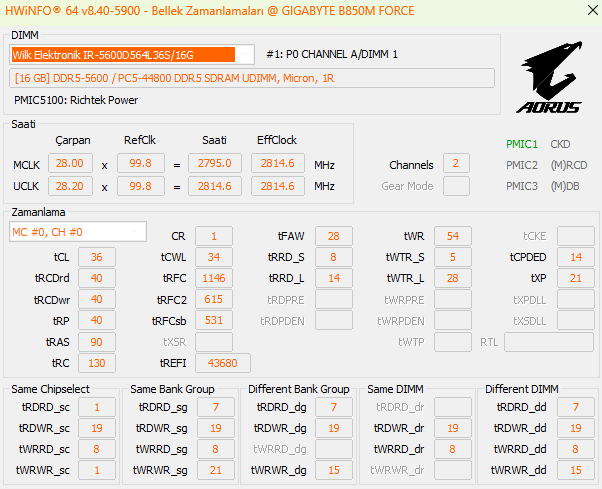Click the UCLK multiplier value 28.20
The width and height of the screenshot is (602, 489).
[x=70, y=186]
